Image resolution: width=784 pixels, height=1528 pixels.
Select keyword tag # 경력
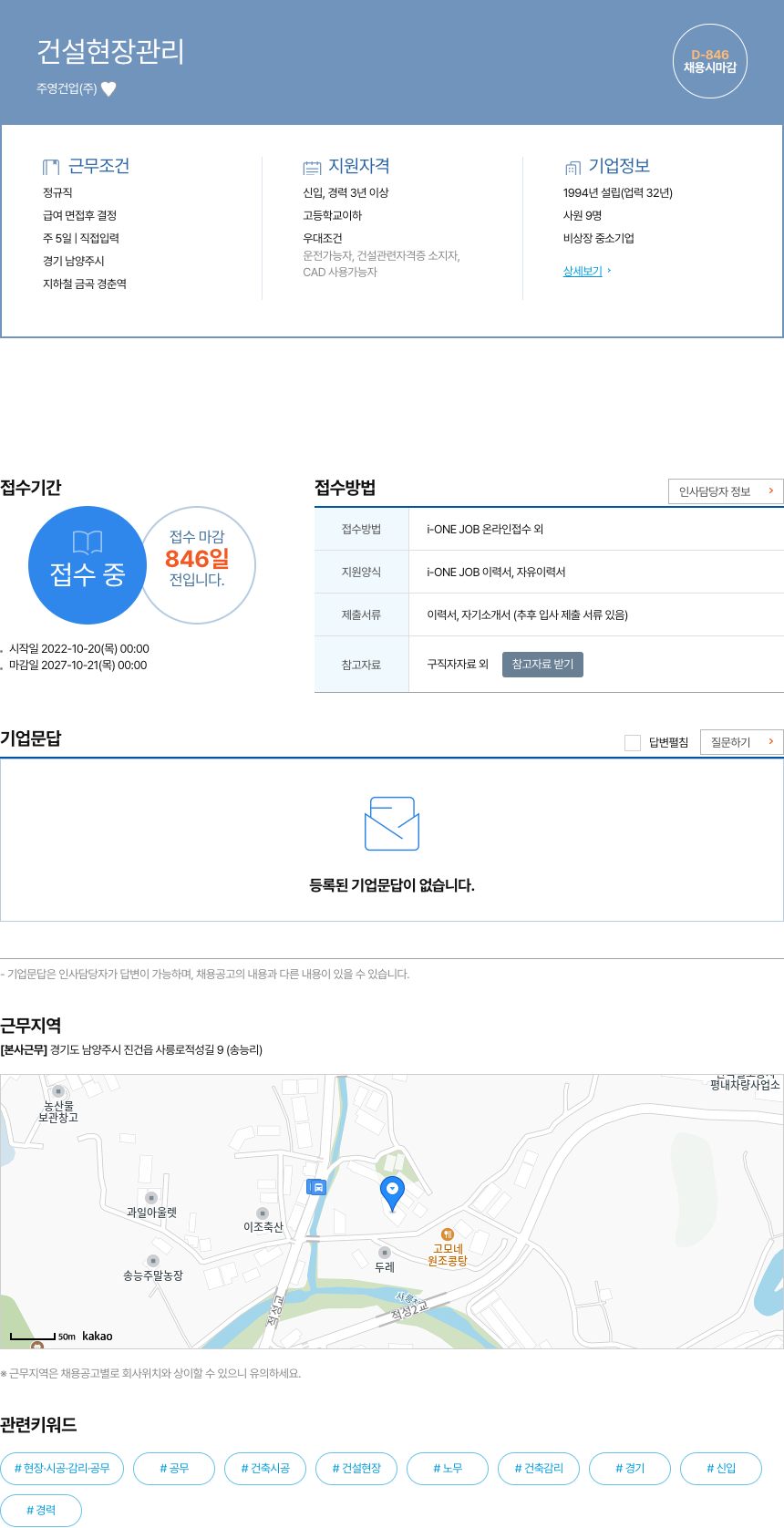coord(41,1511)
